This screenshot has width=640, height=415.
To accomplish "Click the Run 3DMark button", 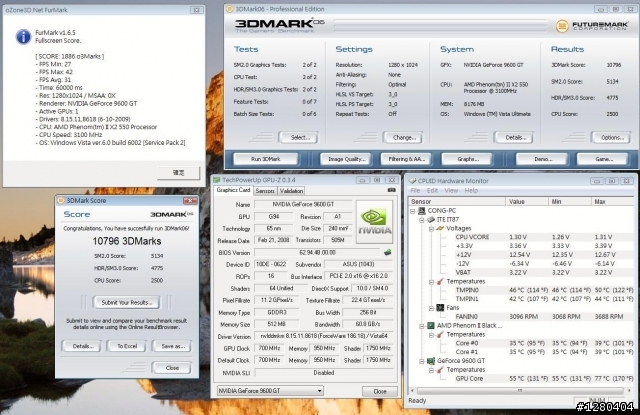I will click(266, 159).
